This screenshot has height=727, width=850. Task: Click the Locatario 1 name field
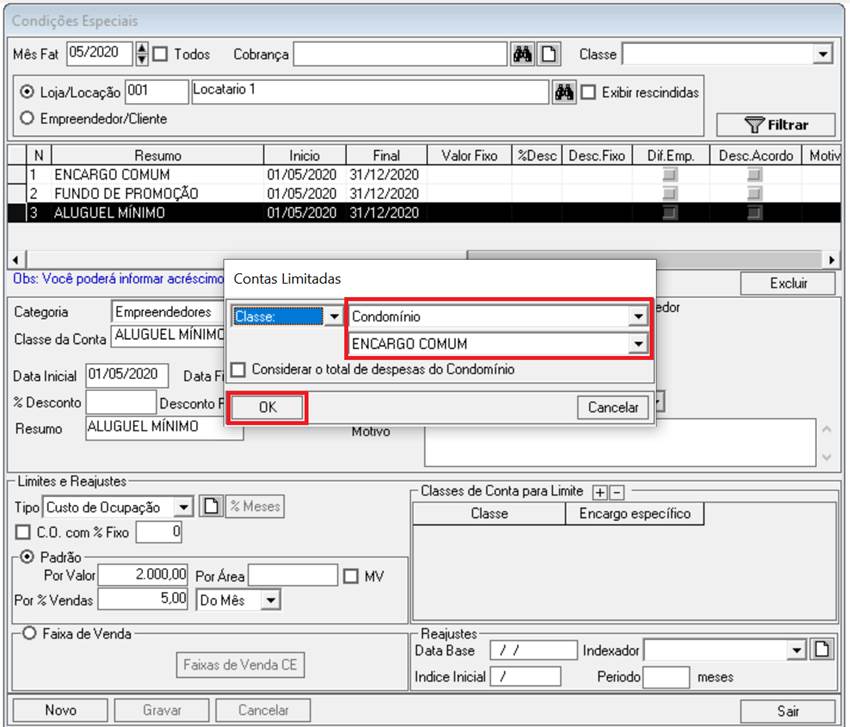tap(370, 92)
